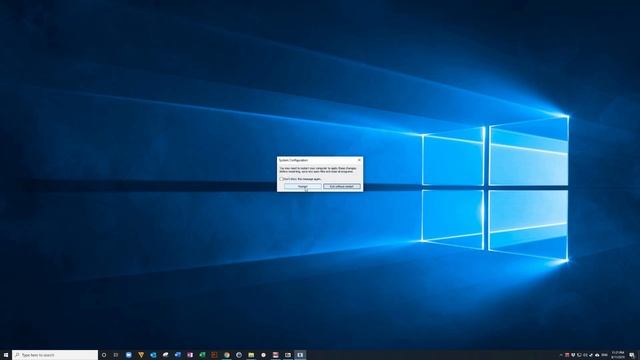Open Word from the taskbar
This screenshot has height=360, width=640.
(x=178, y=355)
